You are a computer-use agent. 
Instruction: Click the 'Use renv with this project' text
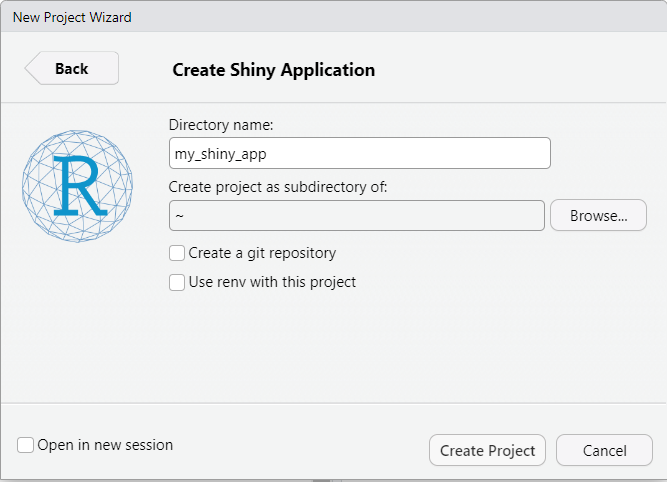click(x=272, y=282)
